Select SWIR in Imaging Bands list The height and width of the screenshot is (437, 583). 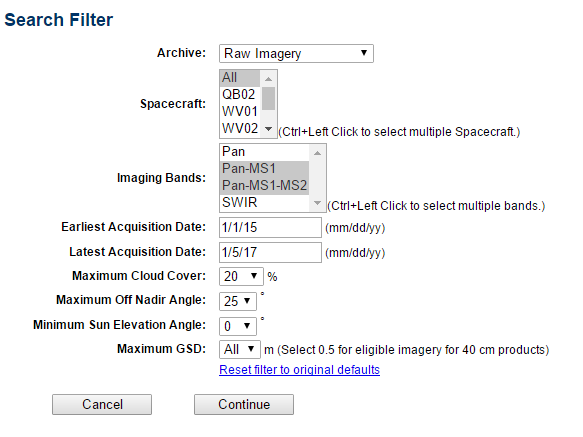pyautogui.click(x=264, y=202)
